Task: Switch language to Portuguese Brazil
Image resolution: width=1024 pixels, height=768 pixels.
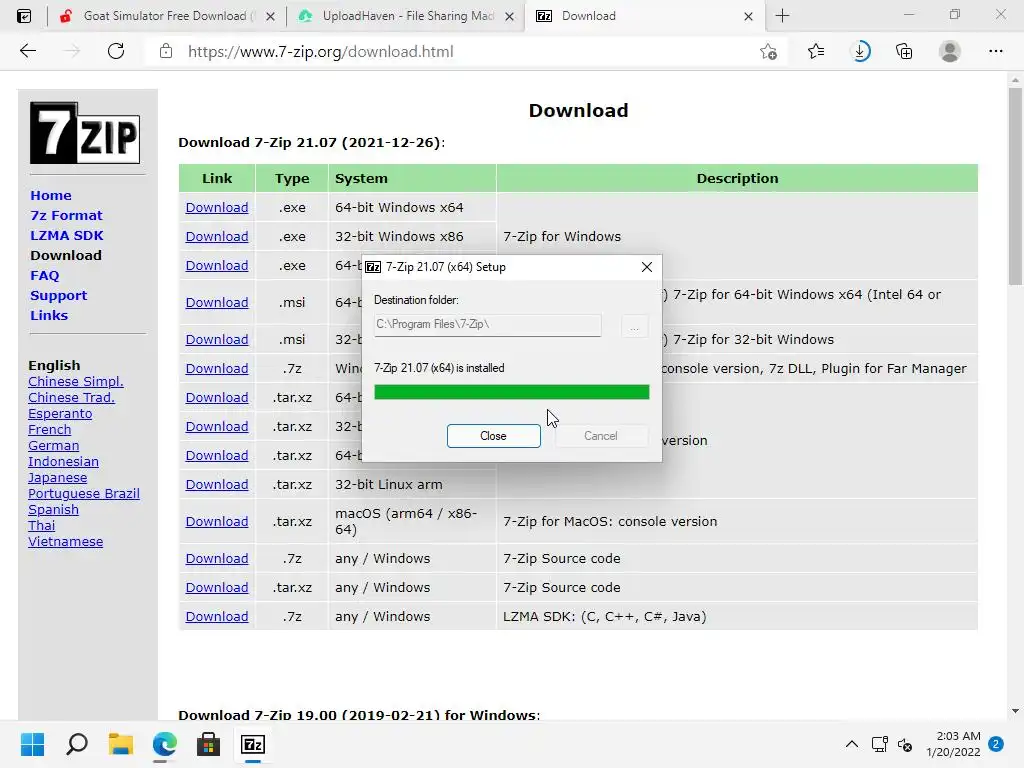Action: tap(84, 494)
